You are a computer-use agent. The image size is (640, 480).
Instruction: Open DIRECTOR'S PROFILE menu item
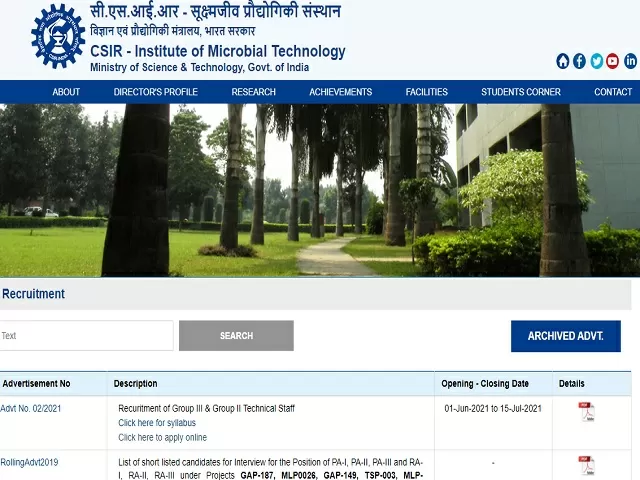coord(156,92)
